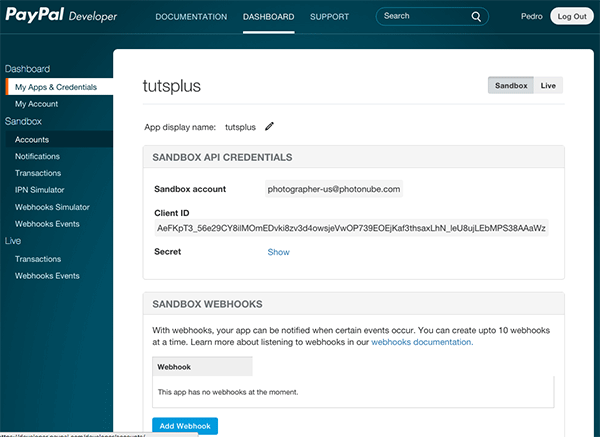Open the Documentation tab
Image resolution: width=600 pixels, height=437 pixels.
191,17
